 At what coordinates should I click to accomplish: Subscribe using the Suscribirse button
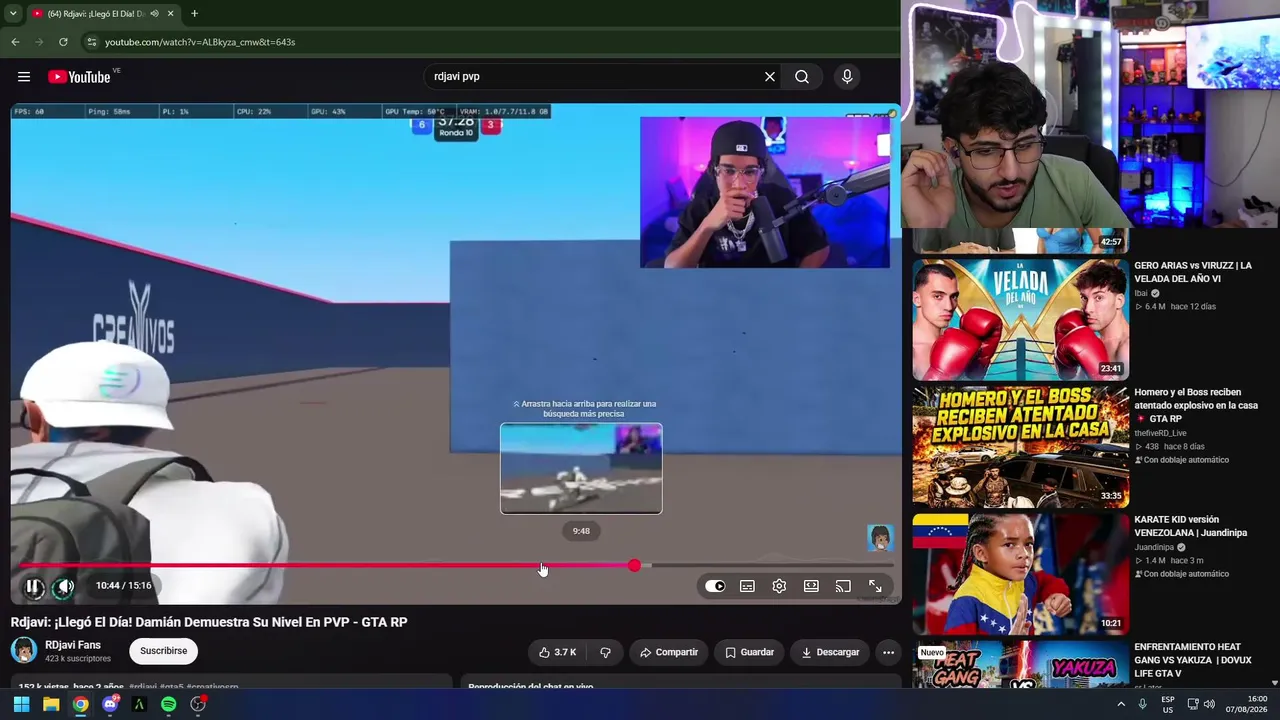tap(164, 651)
